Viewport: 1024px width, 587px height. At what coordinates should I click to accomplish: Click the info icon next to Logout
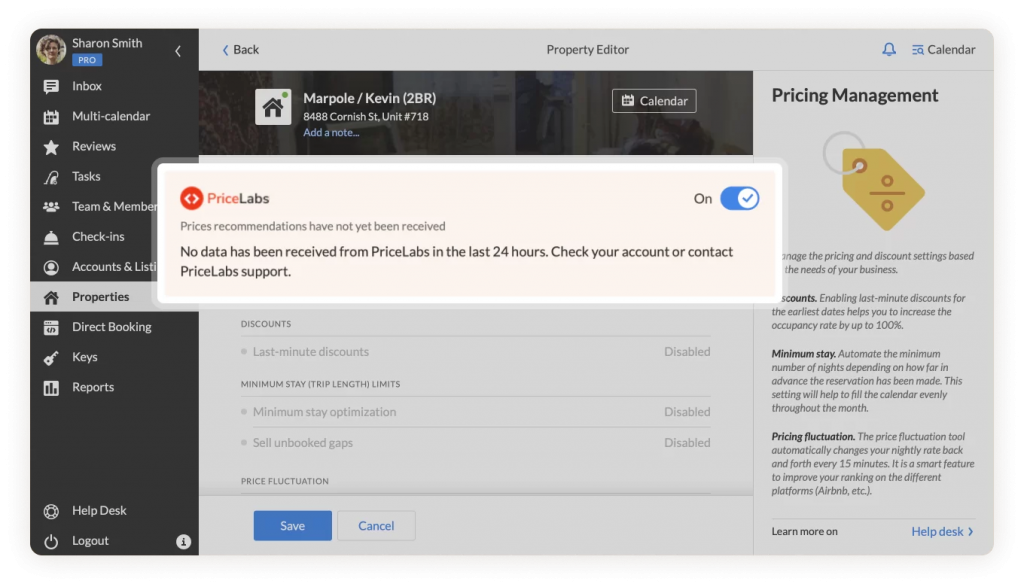[x=184, y=541]
